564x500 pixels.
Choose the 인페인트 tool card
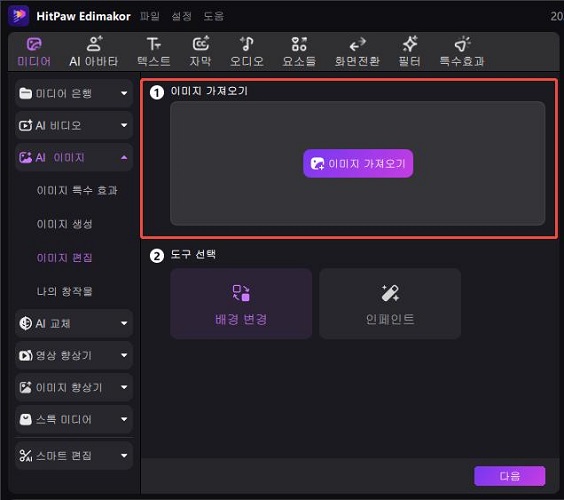390,304
